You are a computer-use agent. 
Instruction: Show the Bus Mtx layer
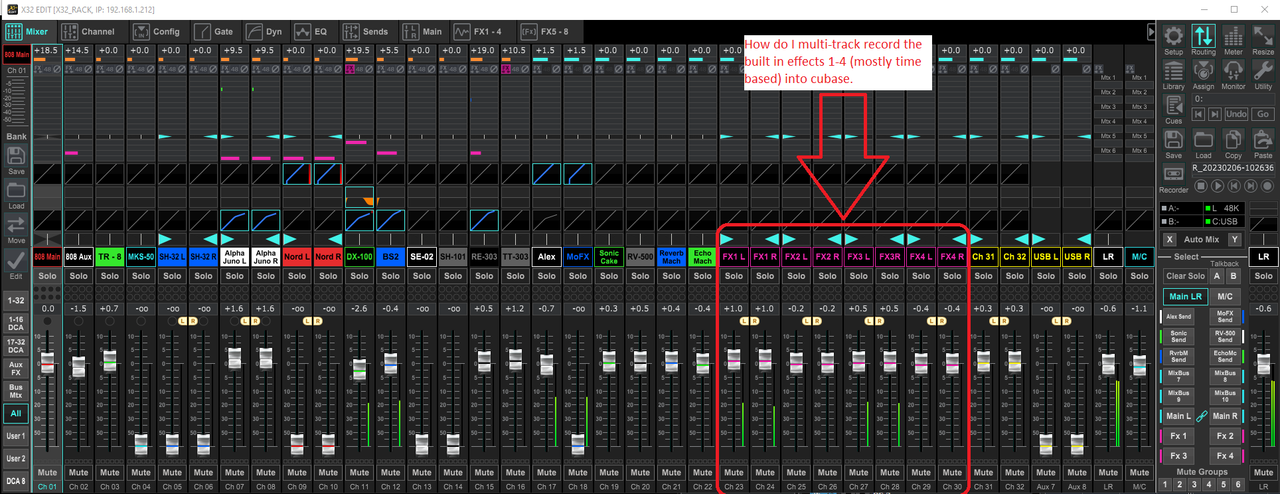coord(16,391)
